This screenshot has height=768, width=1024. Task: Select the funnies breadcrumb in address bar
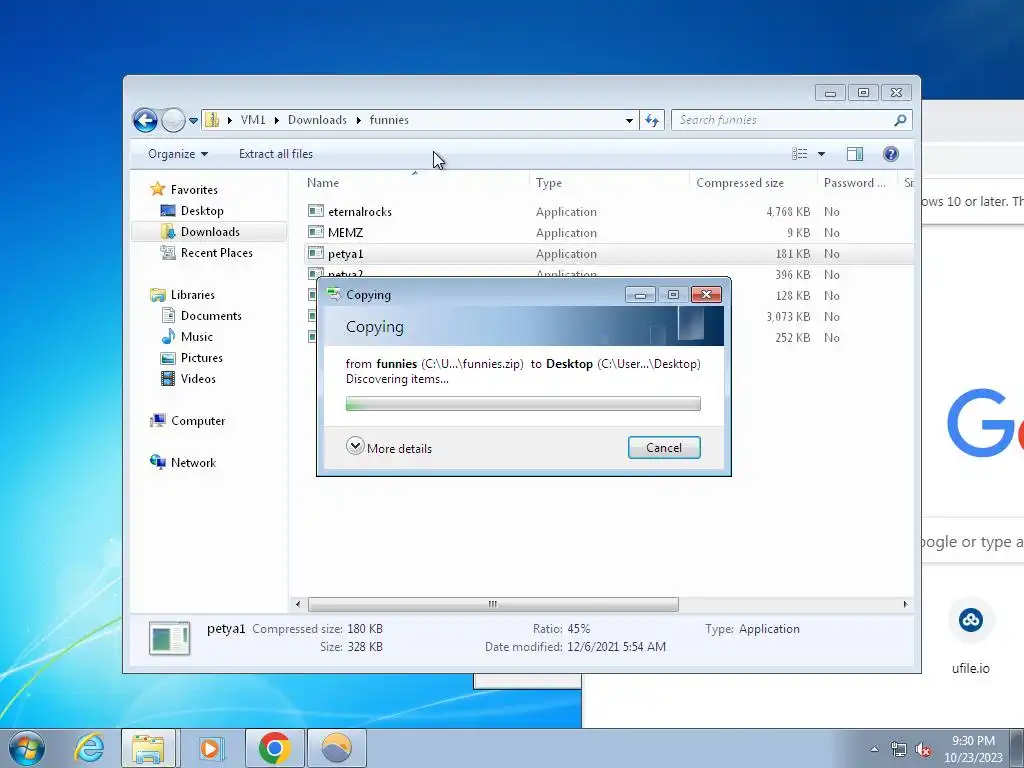[x=389, y=120]
